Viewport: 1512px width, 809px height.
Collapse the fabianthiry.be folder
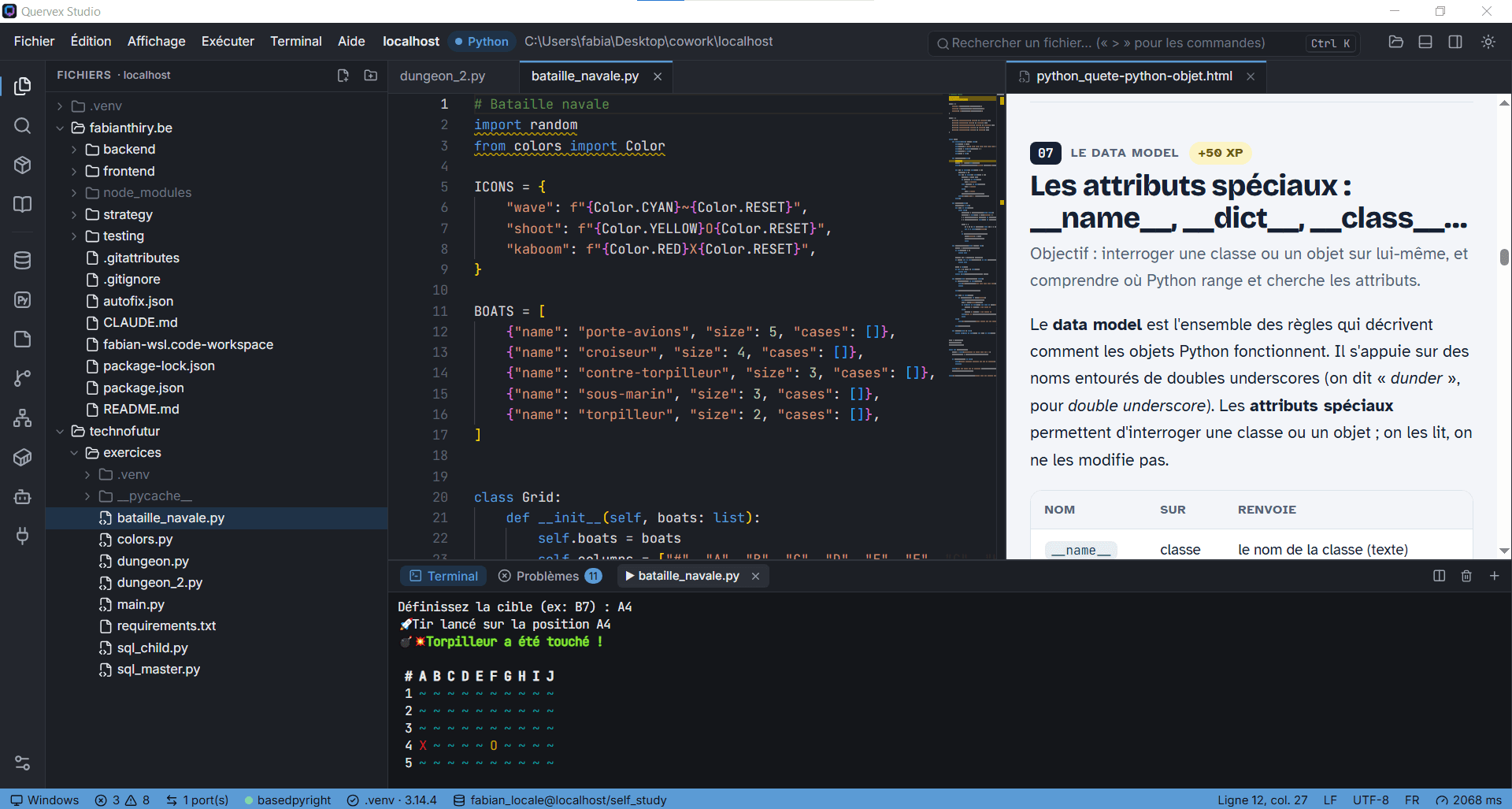(x=60, y=128)
